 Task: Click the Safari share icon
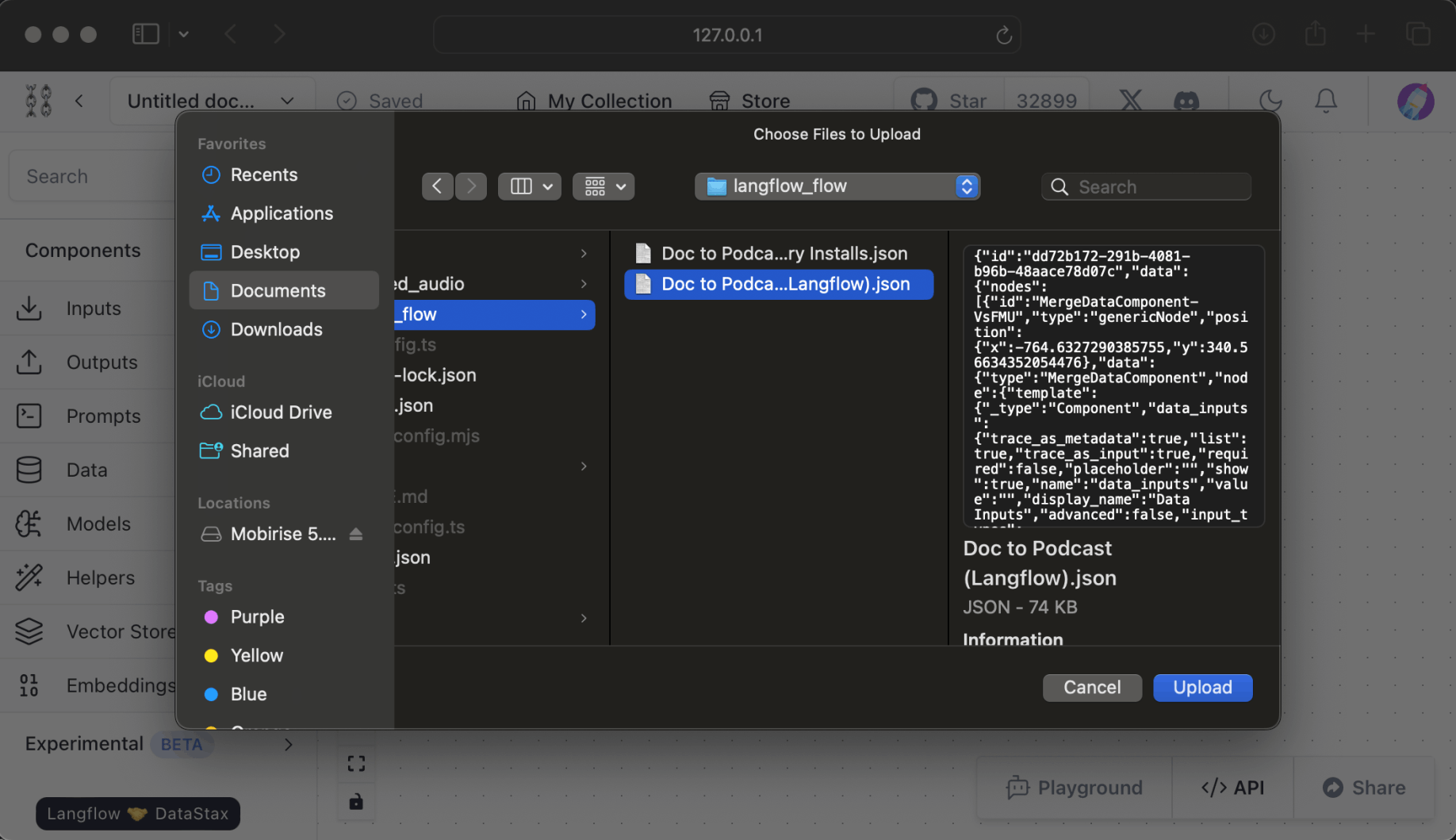pos(1315,34)
